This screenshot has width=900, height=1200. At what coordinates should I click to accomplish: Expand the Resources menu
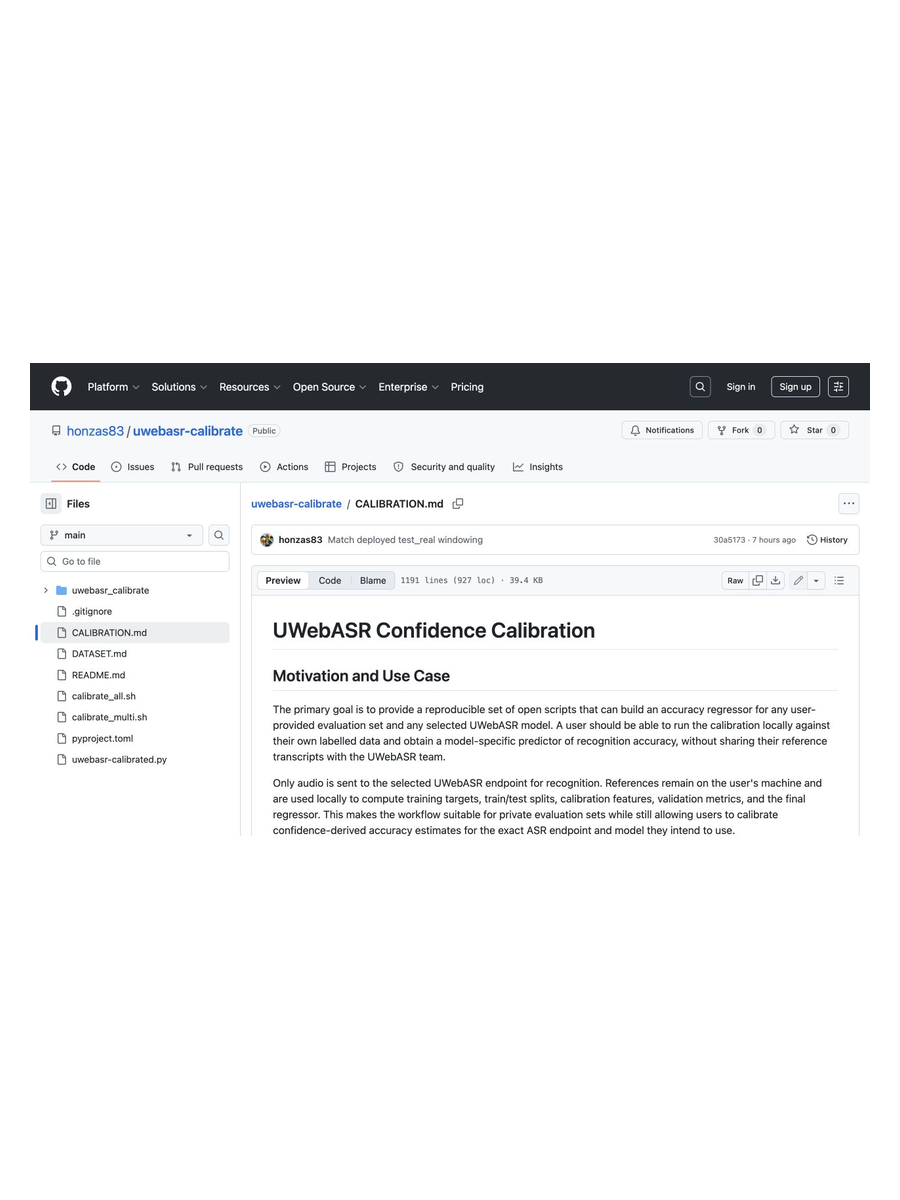click(x=250, y=387)
